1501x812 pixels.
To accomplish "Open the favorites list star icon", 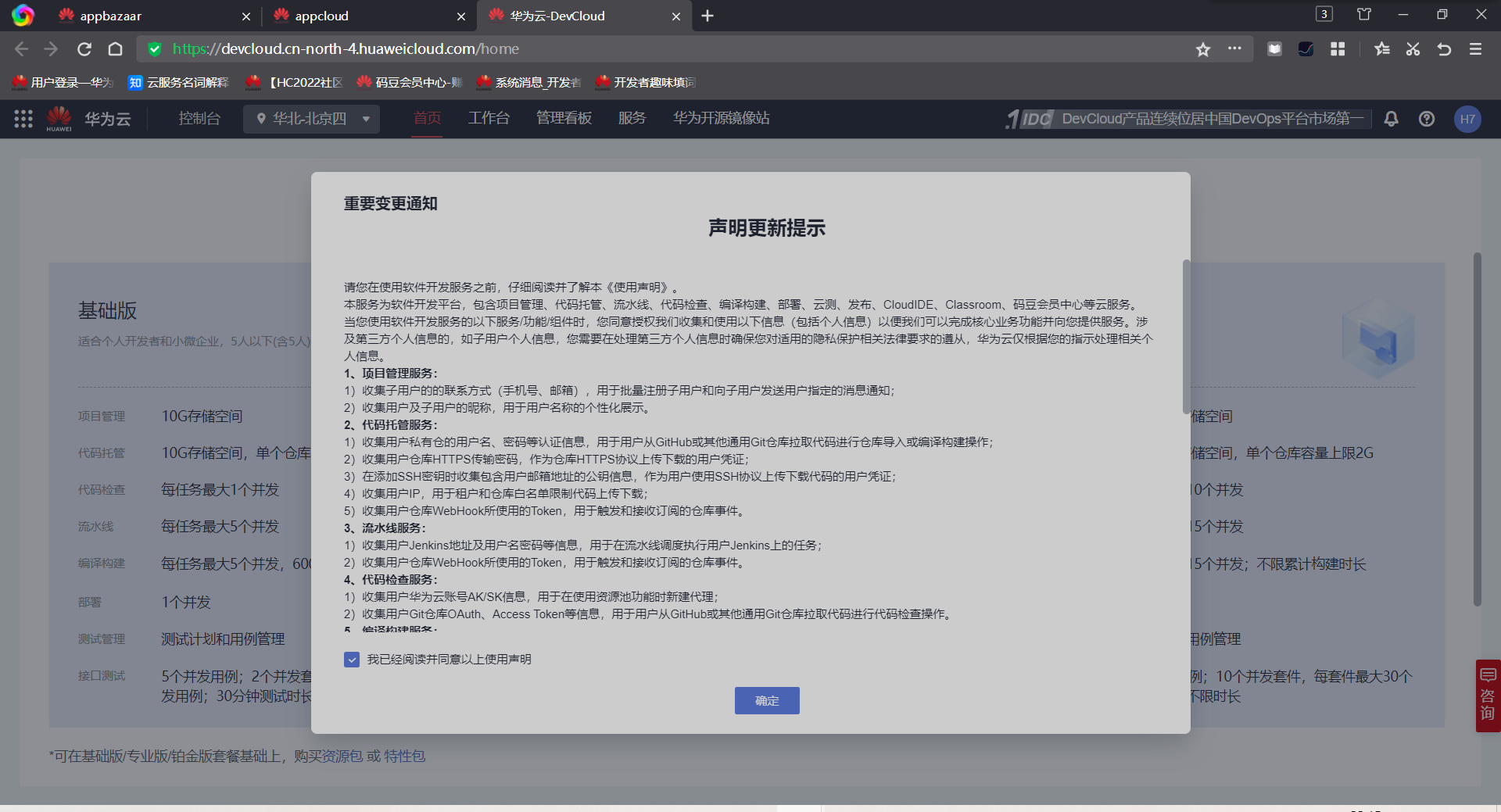I will pyautogui.click(x=1381, y=49).
